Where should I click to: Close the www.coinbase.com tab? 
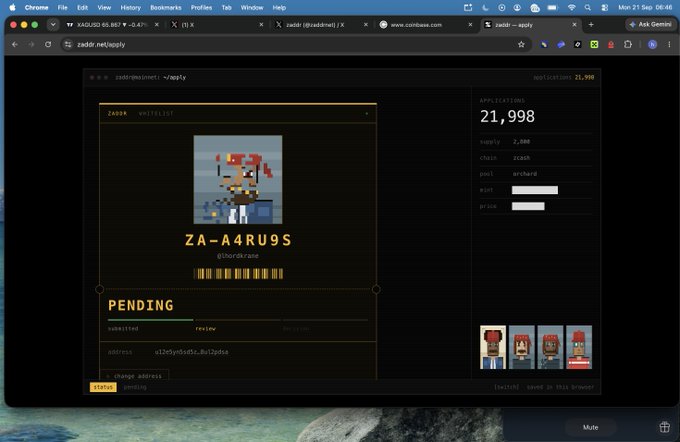[470, 25]
